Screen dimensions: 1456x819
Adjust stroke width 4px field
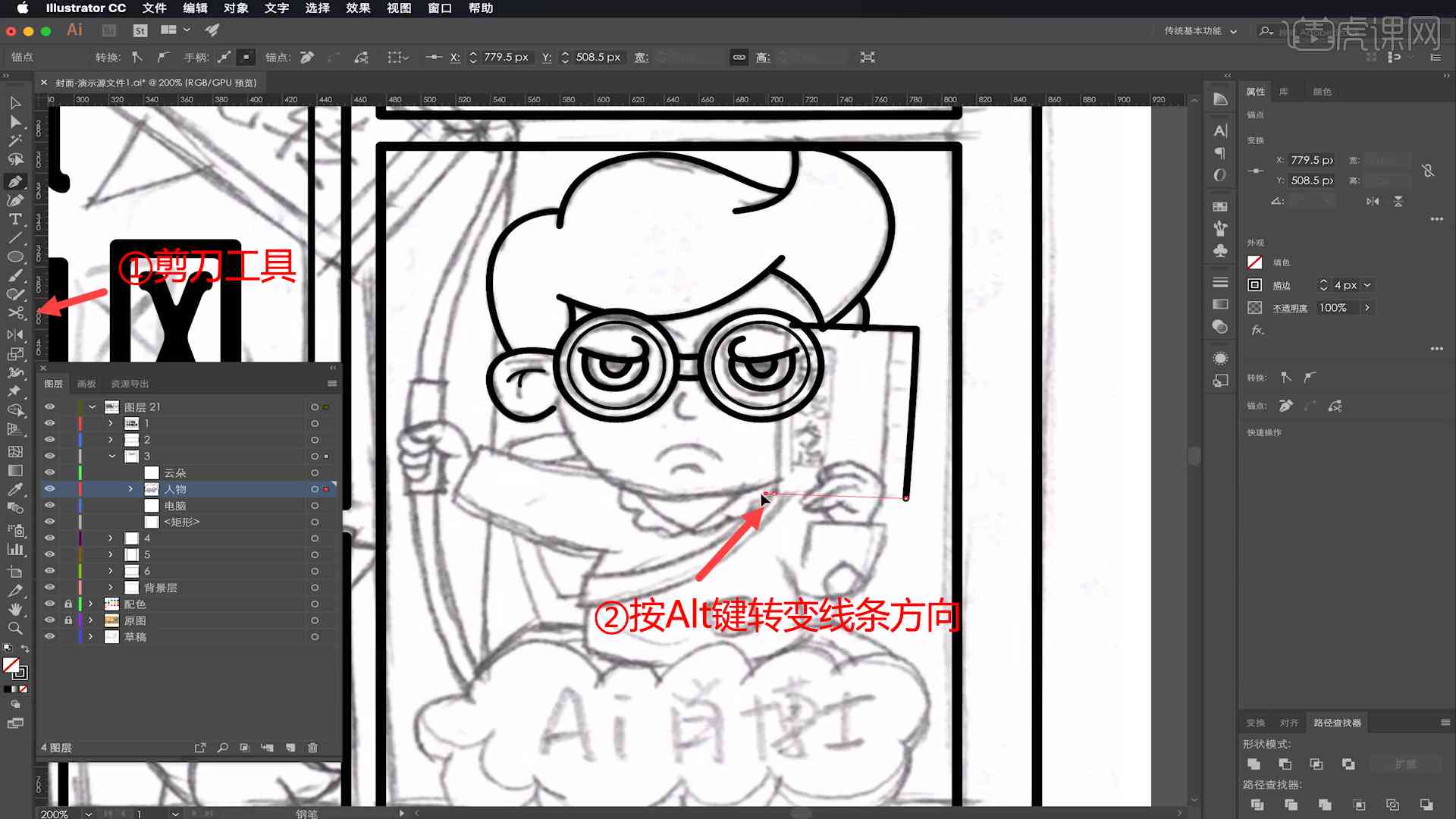click(x=1345, y=285)
